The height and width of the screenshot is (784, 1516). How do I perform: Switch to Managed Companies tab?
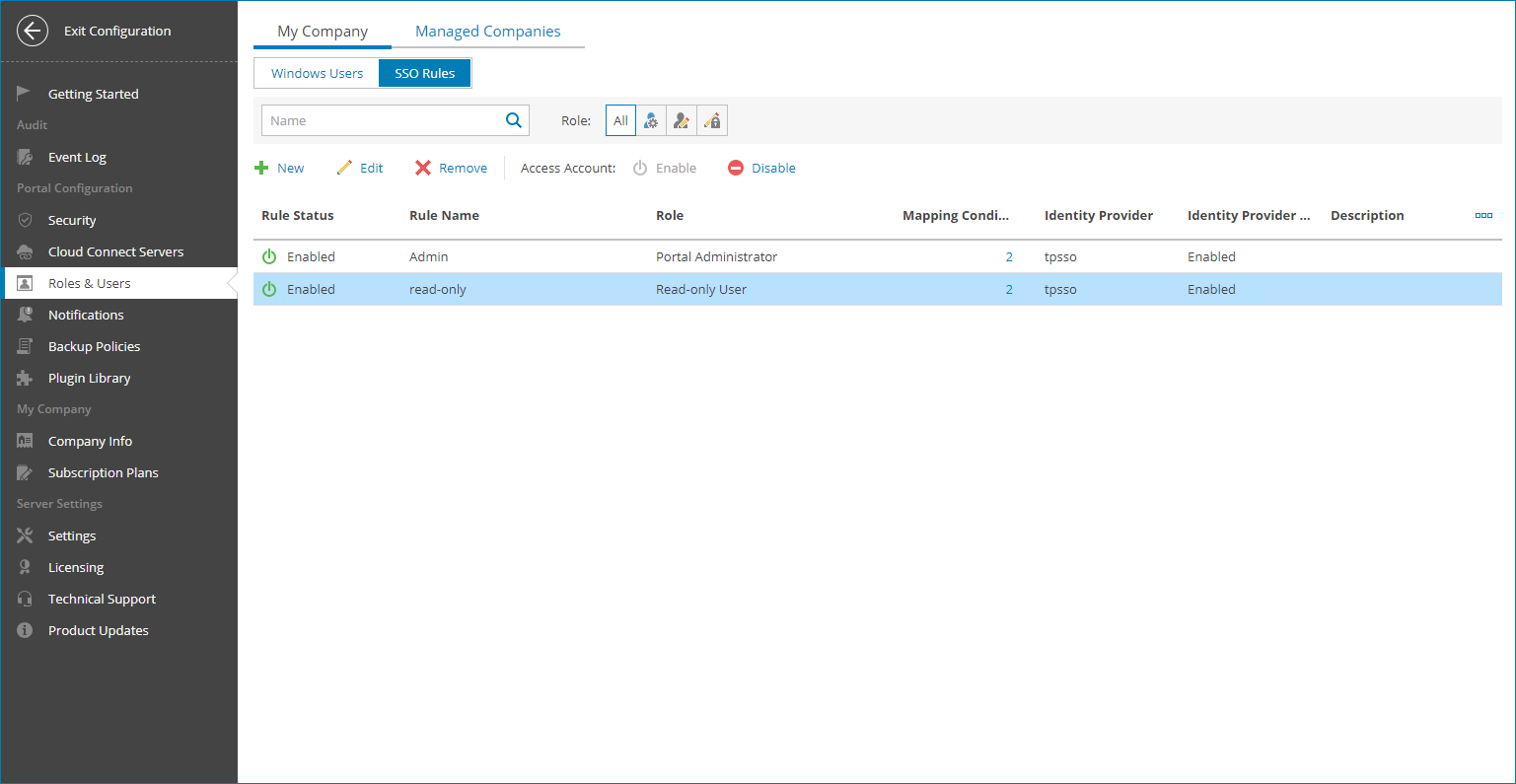[488, 32]
